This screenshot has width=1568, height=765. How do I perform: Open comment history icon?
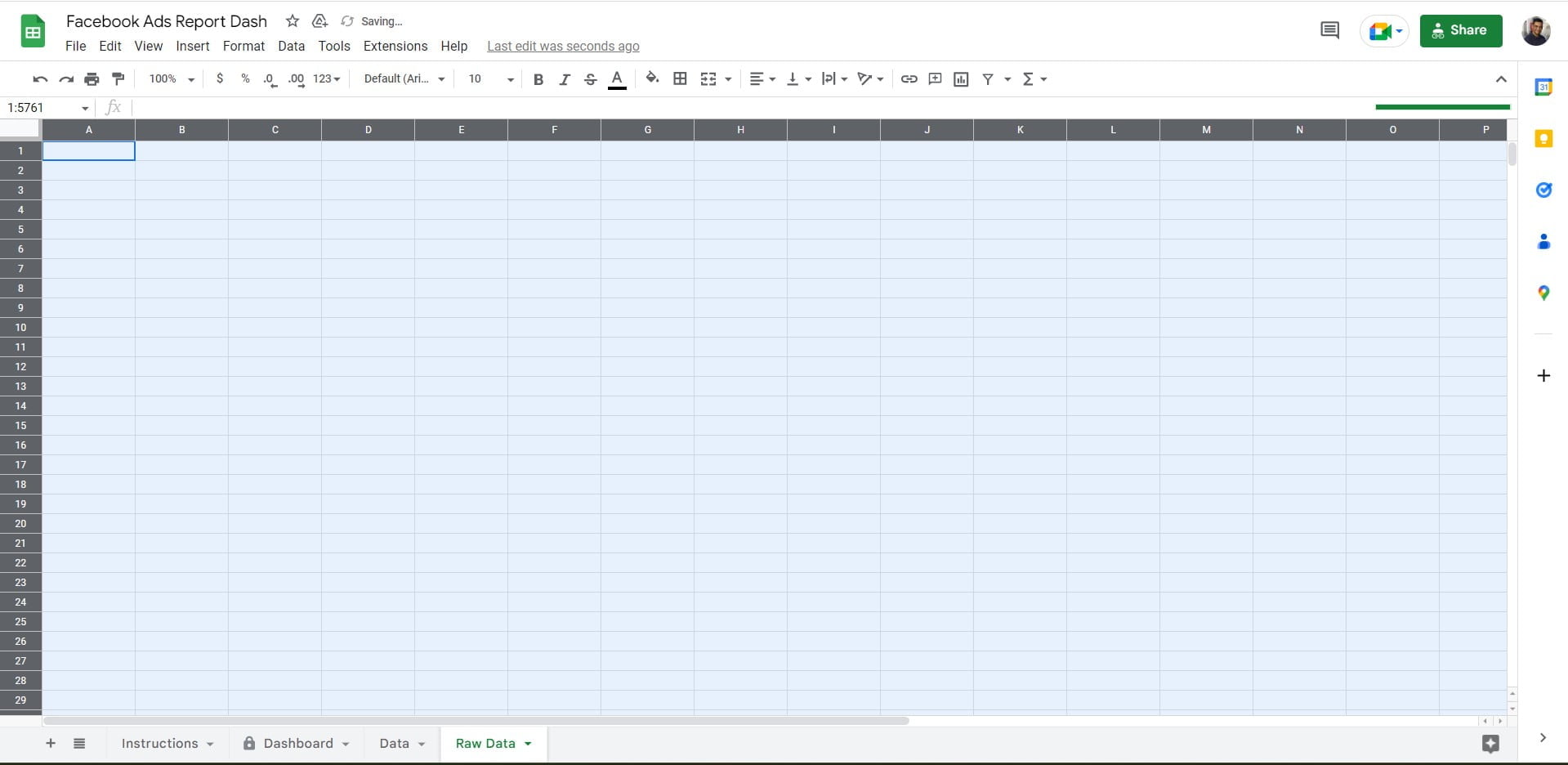[1329, 30]
